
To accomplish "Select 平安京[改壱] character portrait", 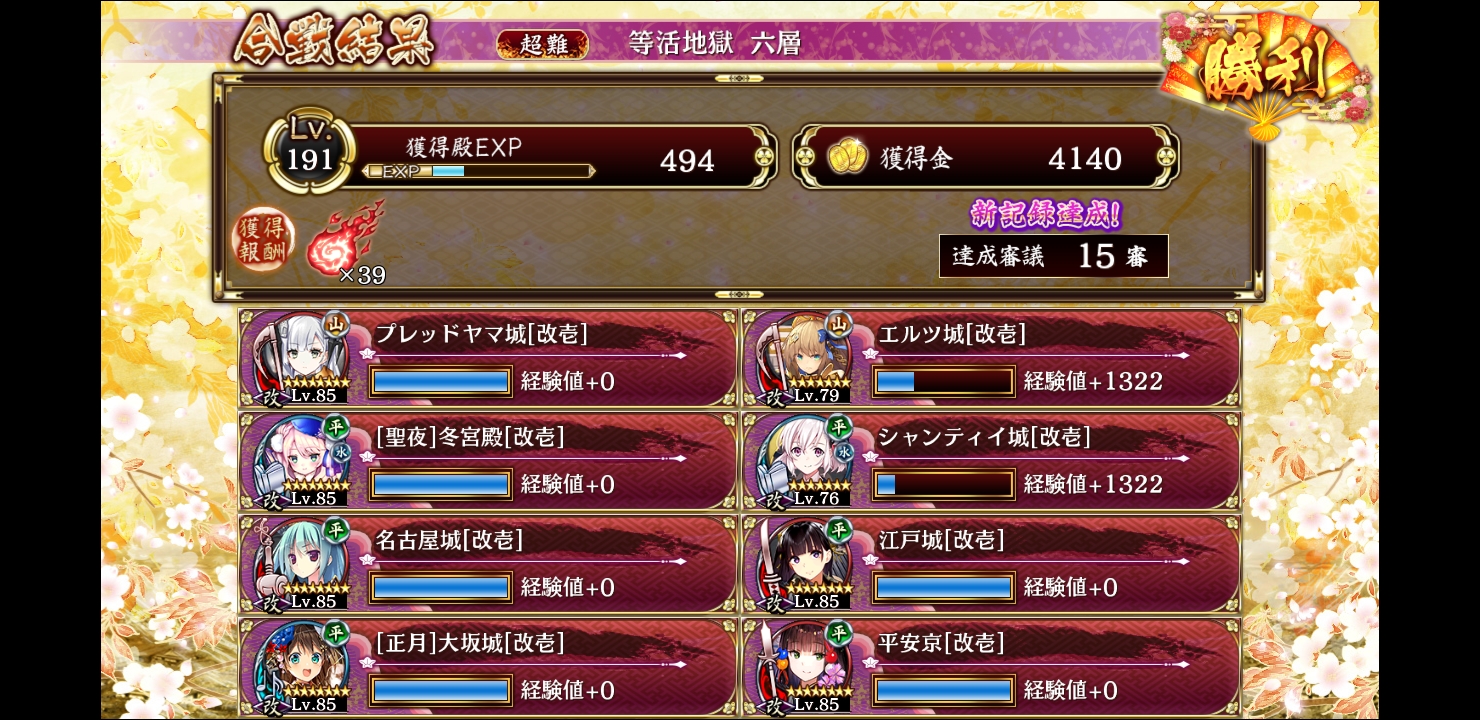I will 803,667.
